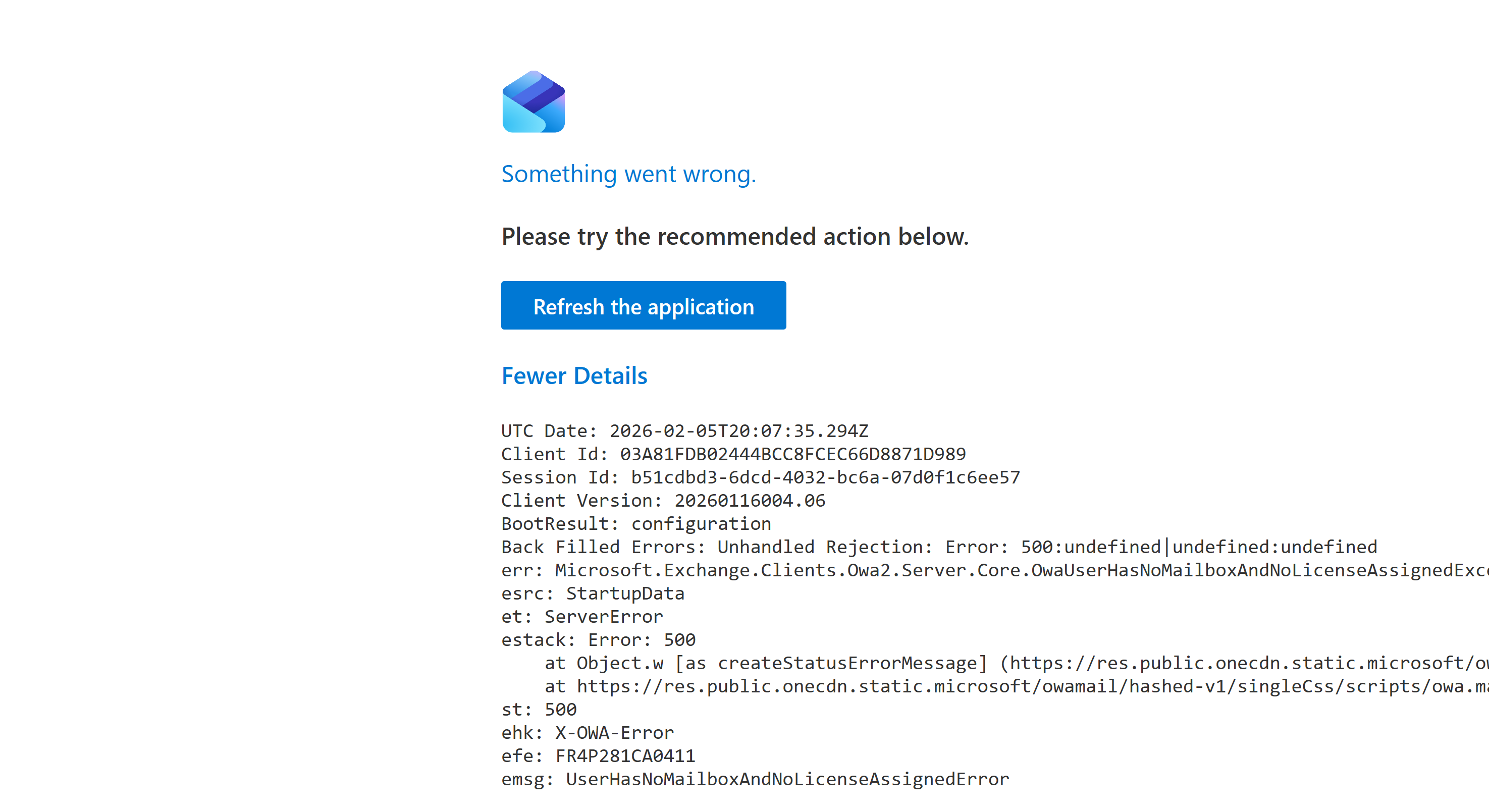Click the ehk: X-OWA-Error line
This screenshot has width=1489, height=812.
(588, 733)
